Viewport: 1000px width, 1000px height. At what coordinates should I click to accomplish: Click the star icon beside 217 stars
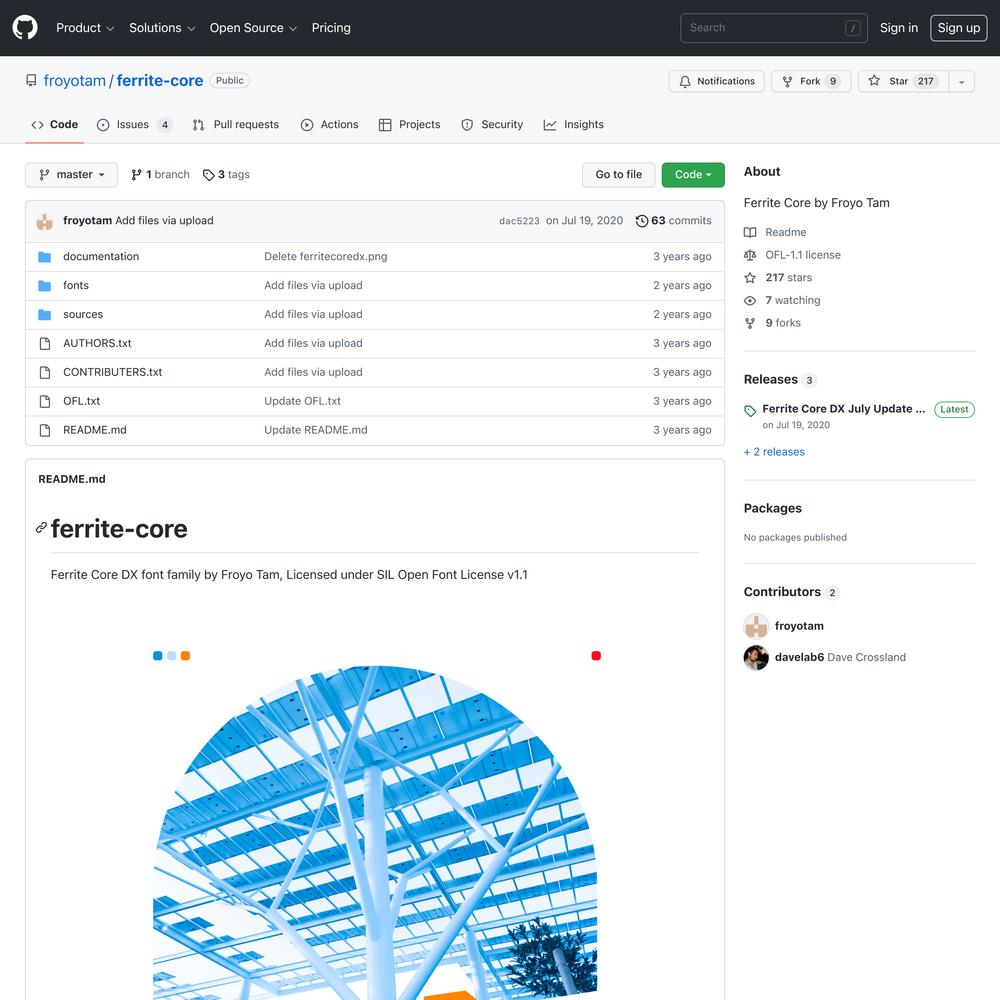[750, 277]
